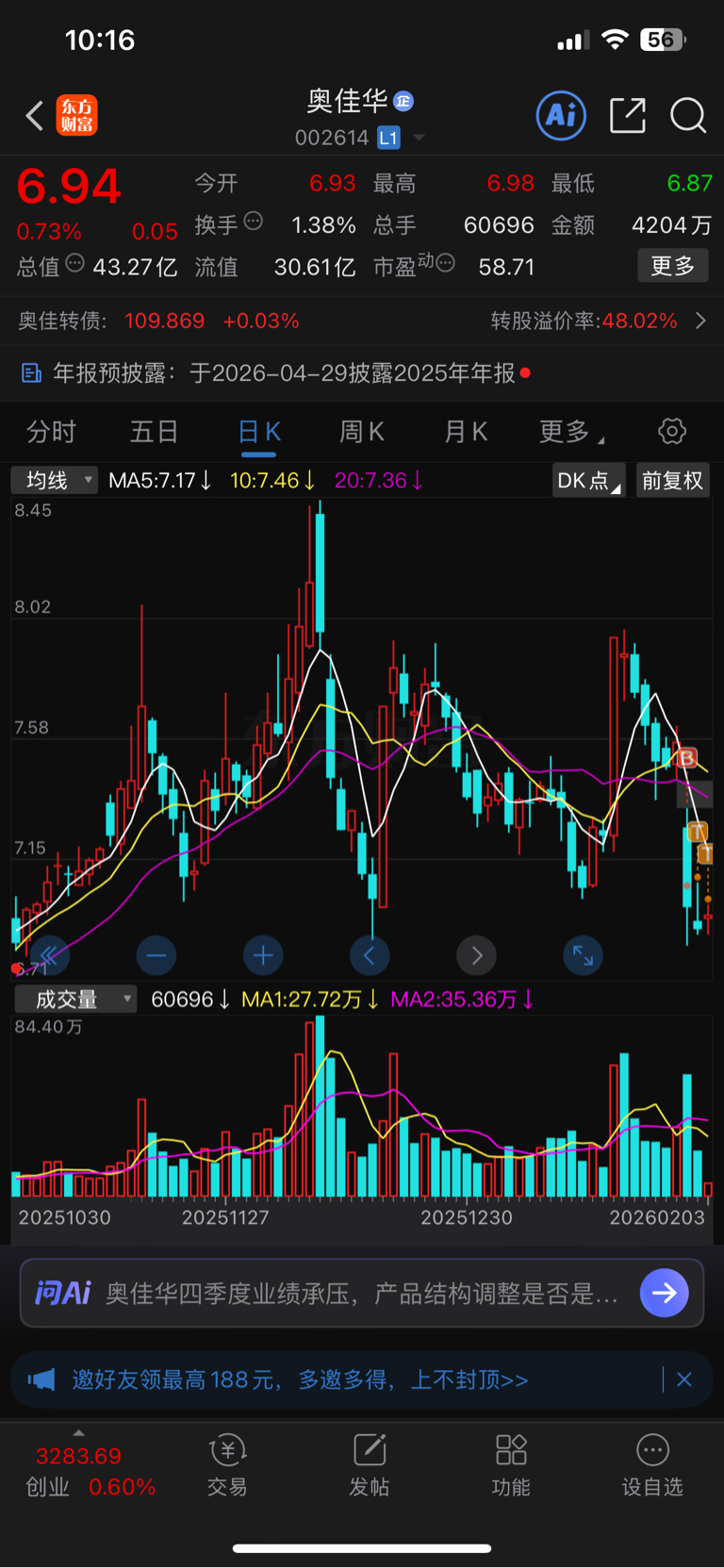Screen dimensions: 724x1568
Task: Tap the B buy signal marker
Action: click(686, 758)
